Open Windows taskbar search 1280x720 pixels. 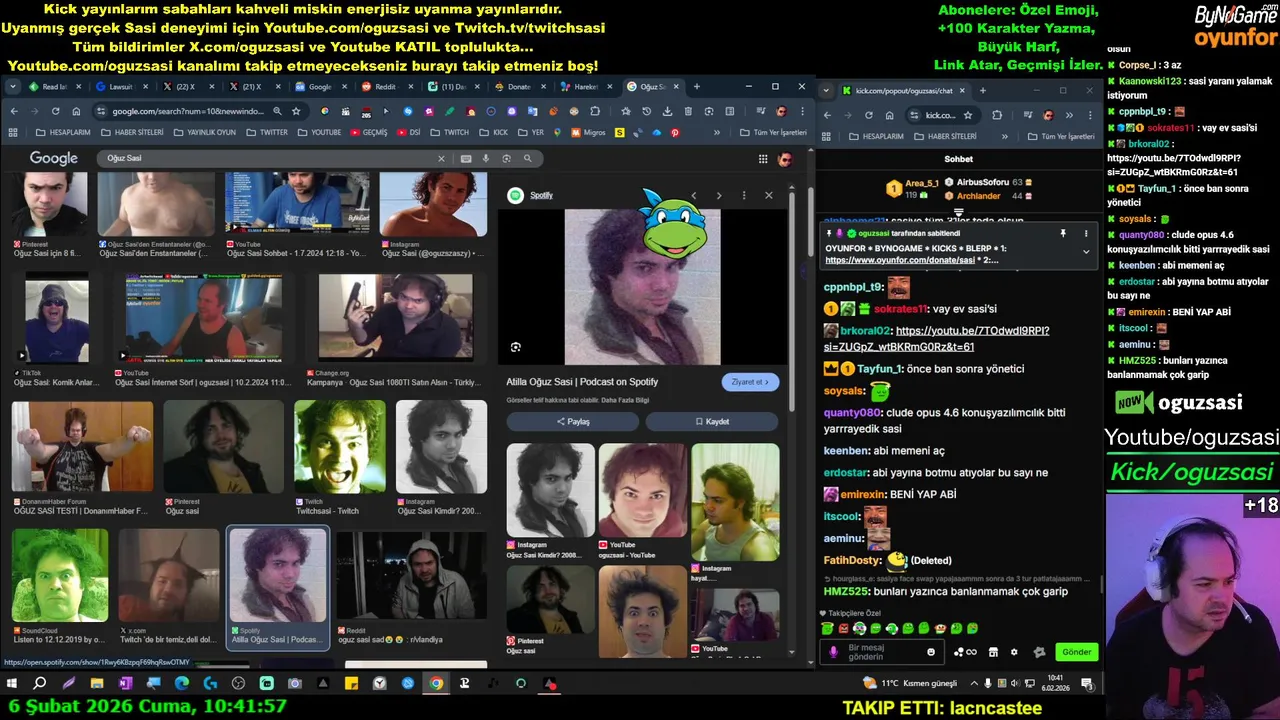click(x=40, y=684)
